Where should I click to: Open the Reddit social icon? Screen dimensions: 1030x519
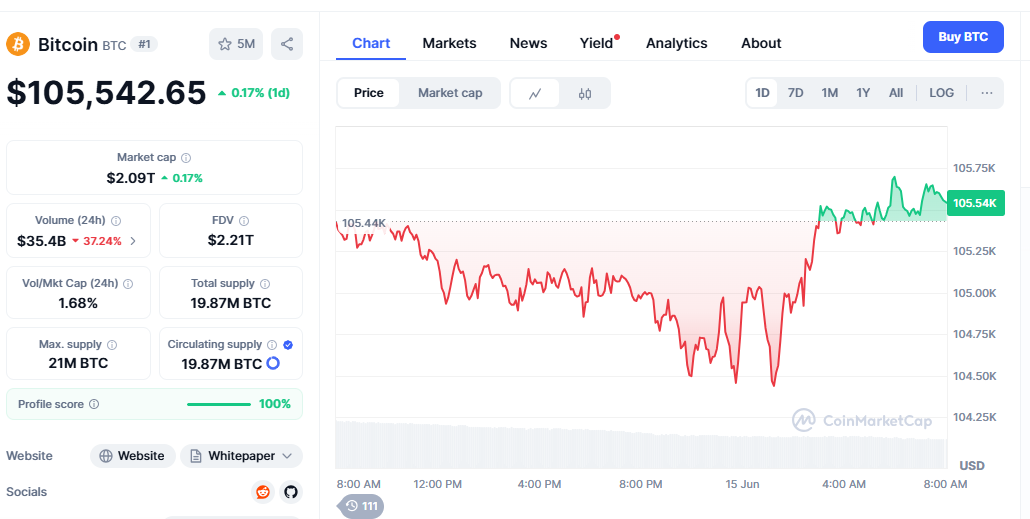(263, 492)
